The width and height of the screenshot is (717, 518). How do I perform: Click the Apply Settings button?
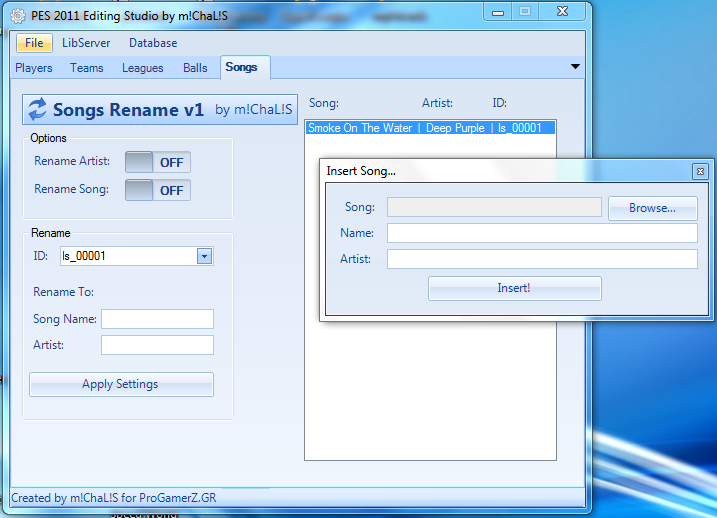coord(121,384)
